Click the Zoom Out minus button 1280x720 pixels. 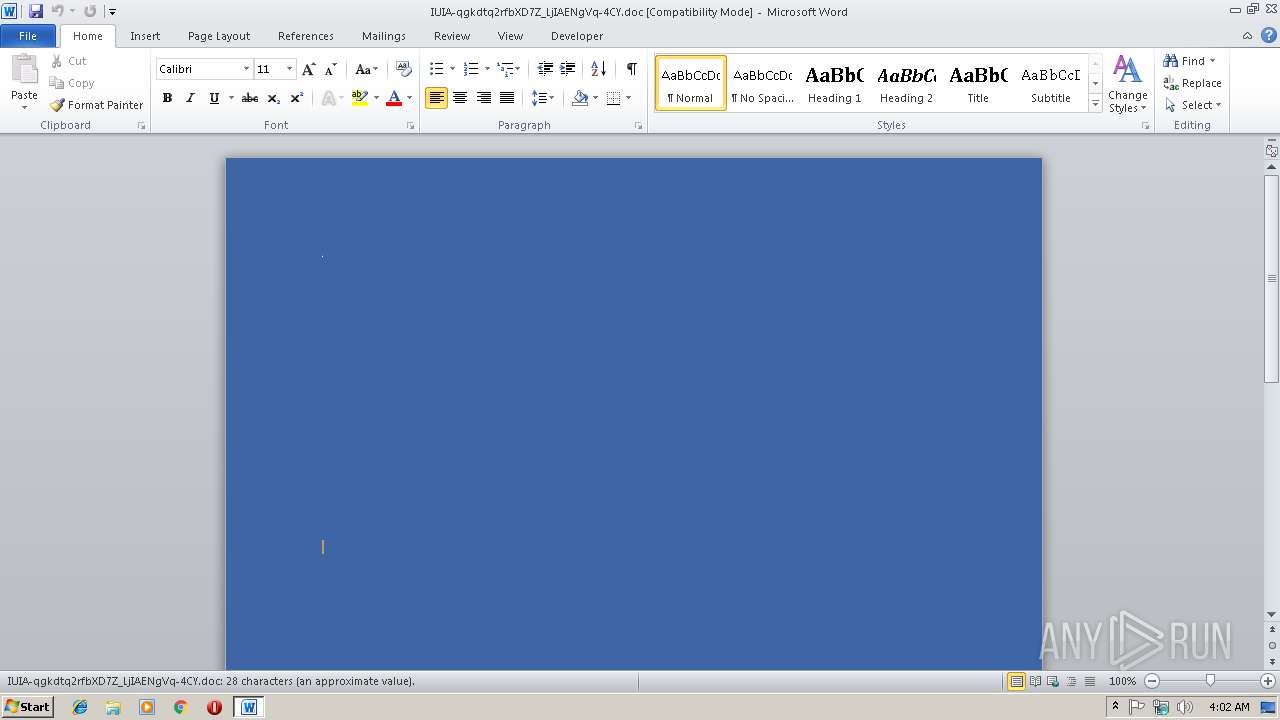point(1152,681)
